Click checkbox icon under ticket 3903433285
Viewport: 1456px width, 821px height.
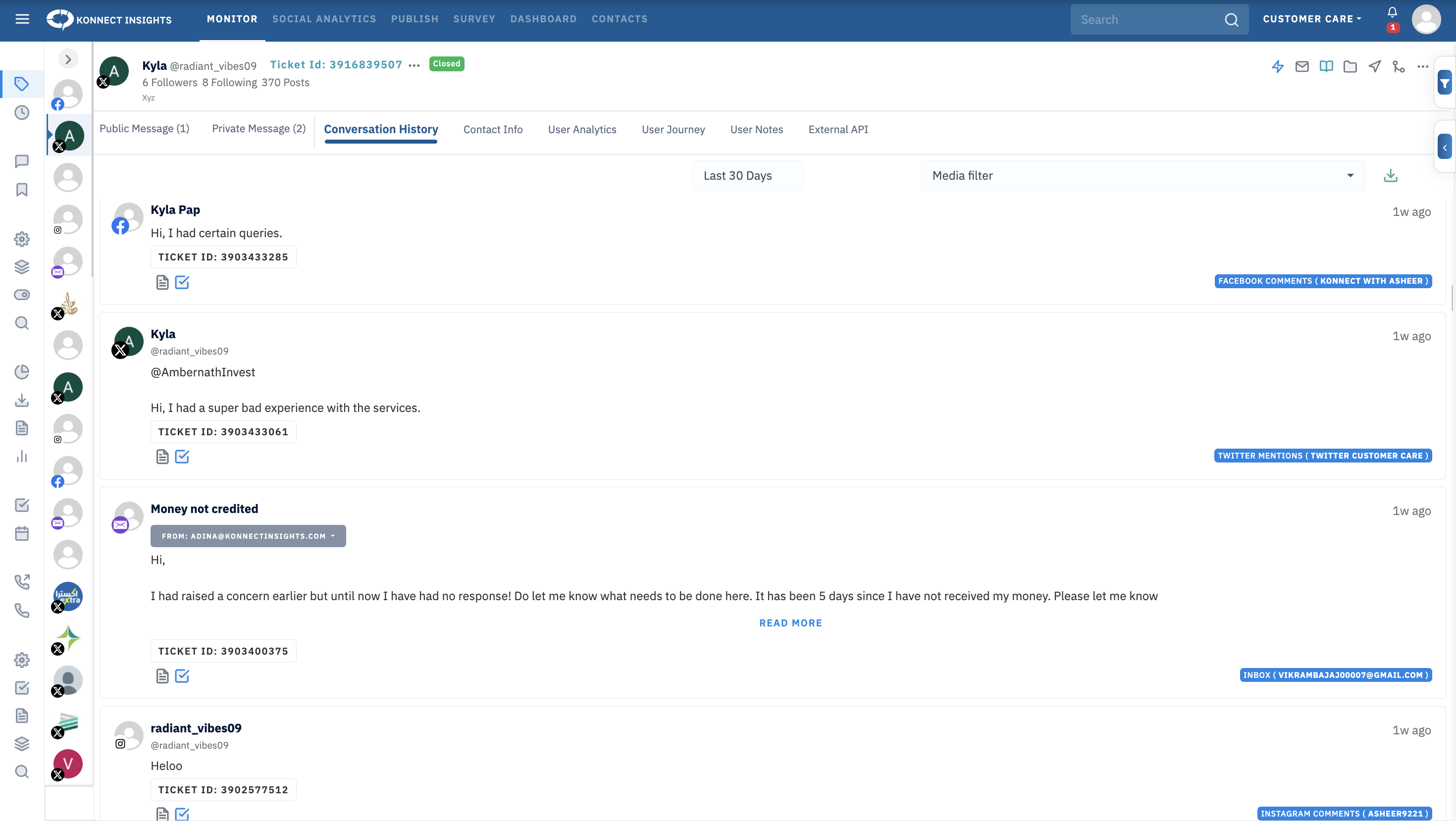(182, 282)
